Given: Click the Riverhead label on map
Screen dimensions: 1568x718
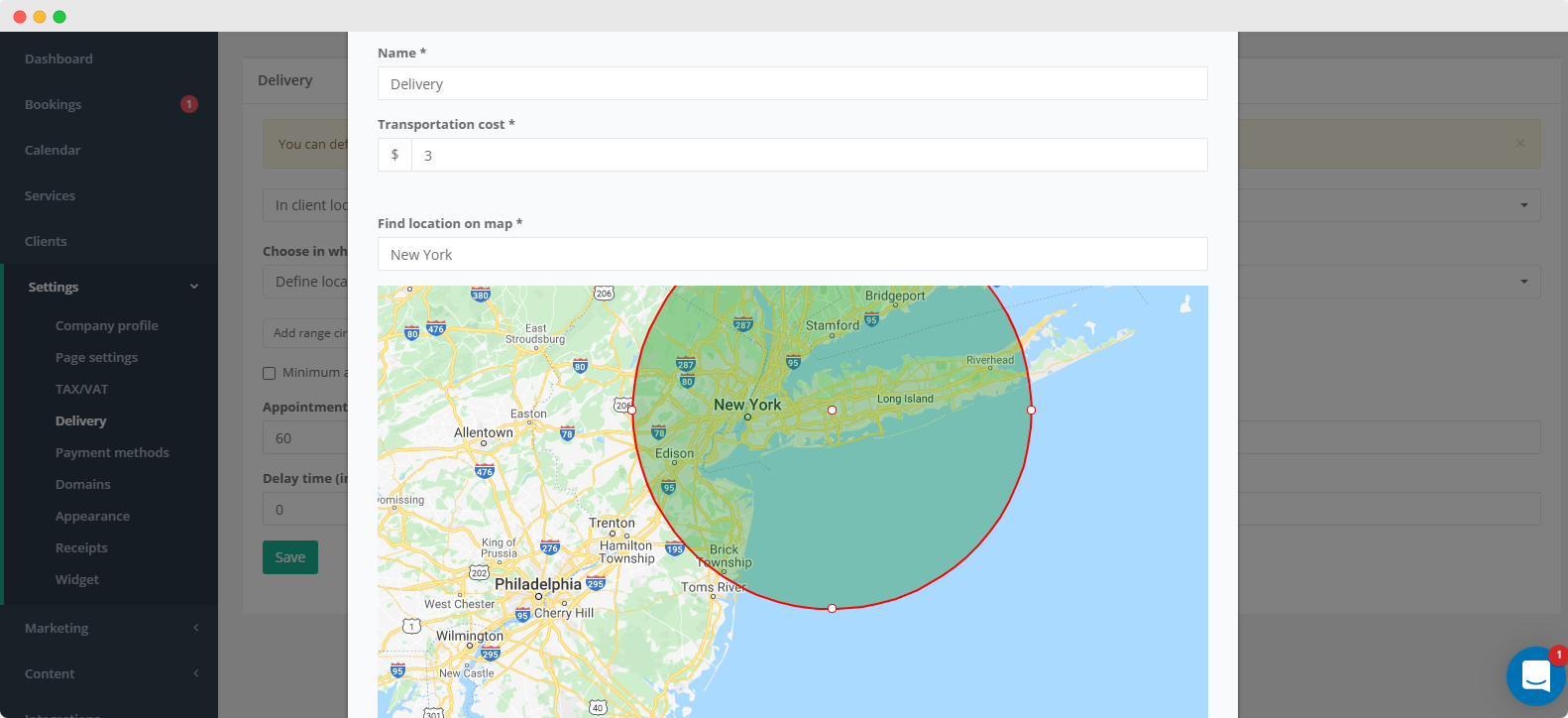Looking at the screenshot, I should click(990, 360).
